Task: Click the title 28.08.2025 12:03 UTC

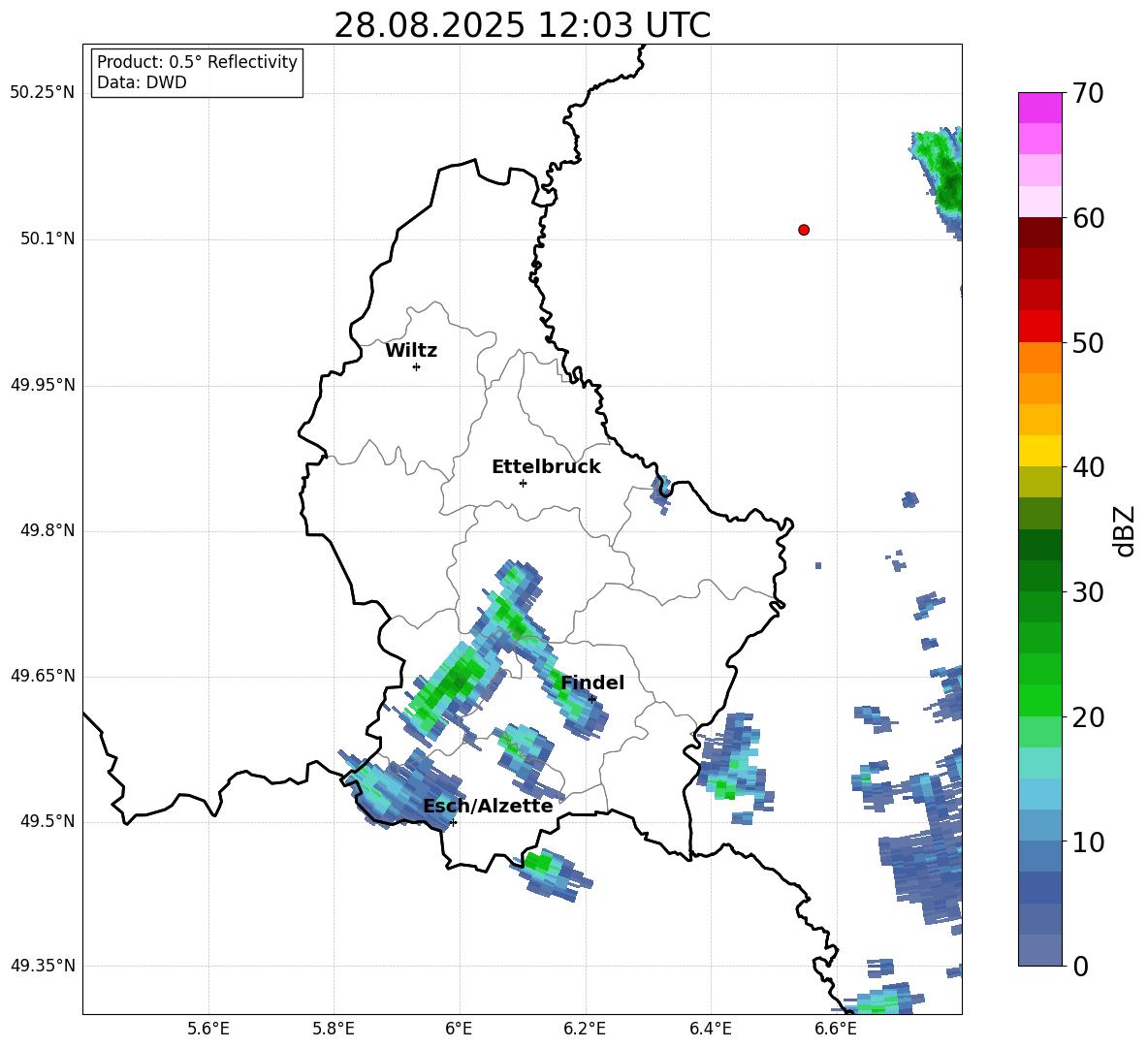Action: coord(522,25)
